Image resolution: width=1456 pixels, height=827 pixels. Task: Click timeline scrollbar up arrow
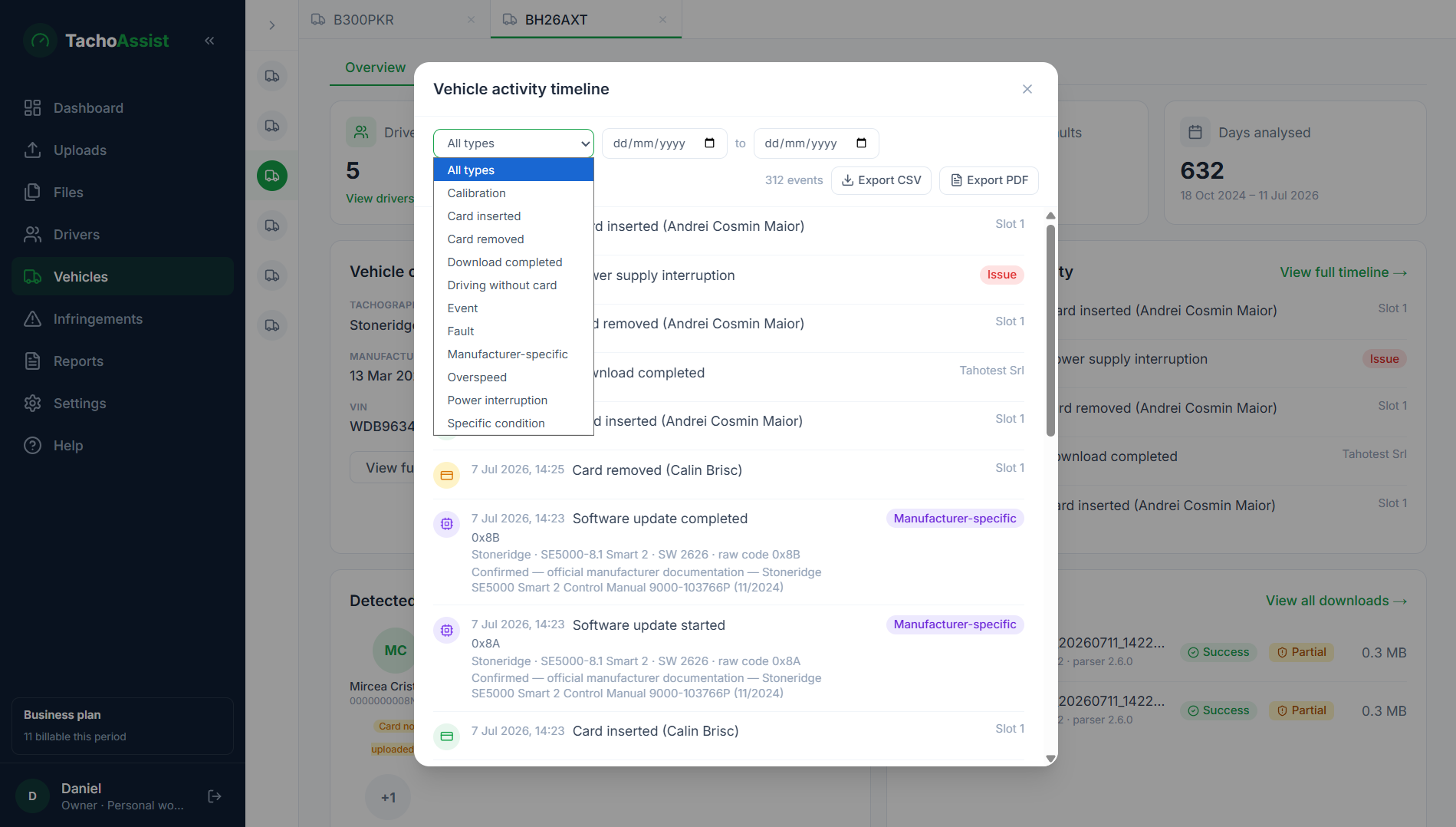[x=1050, y=216]
